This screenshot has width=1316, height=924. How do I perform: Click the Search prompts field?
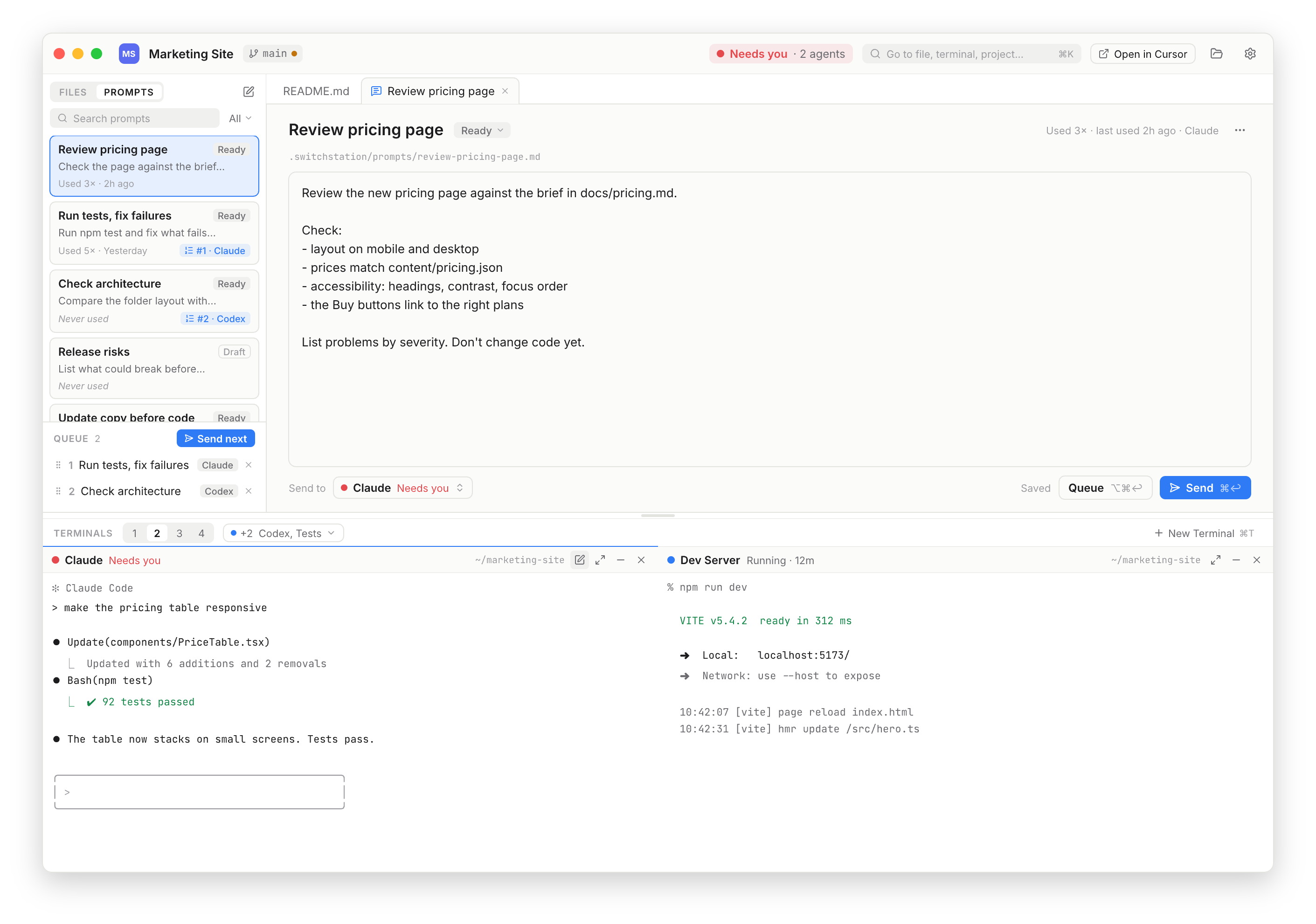click(135, 118)
